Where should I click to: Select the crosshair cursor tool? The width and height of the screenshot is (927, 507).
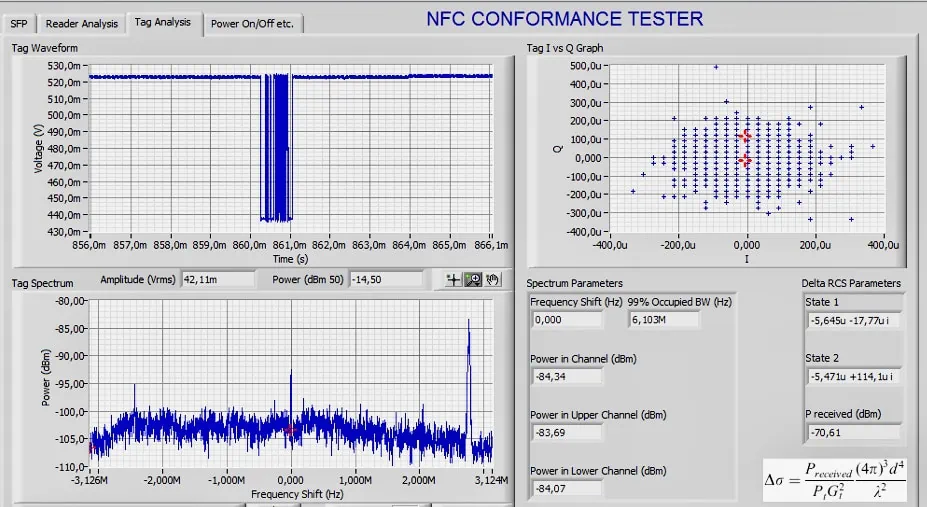tap(453, 280)
